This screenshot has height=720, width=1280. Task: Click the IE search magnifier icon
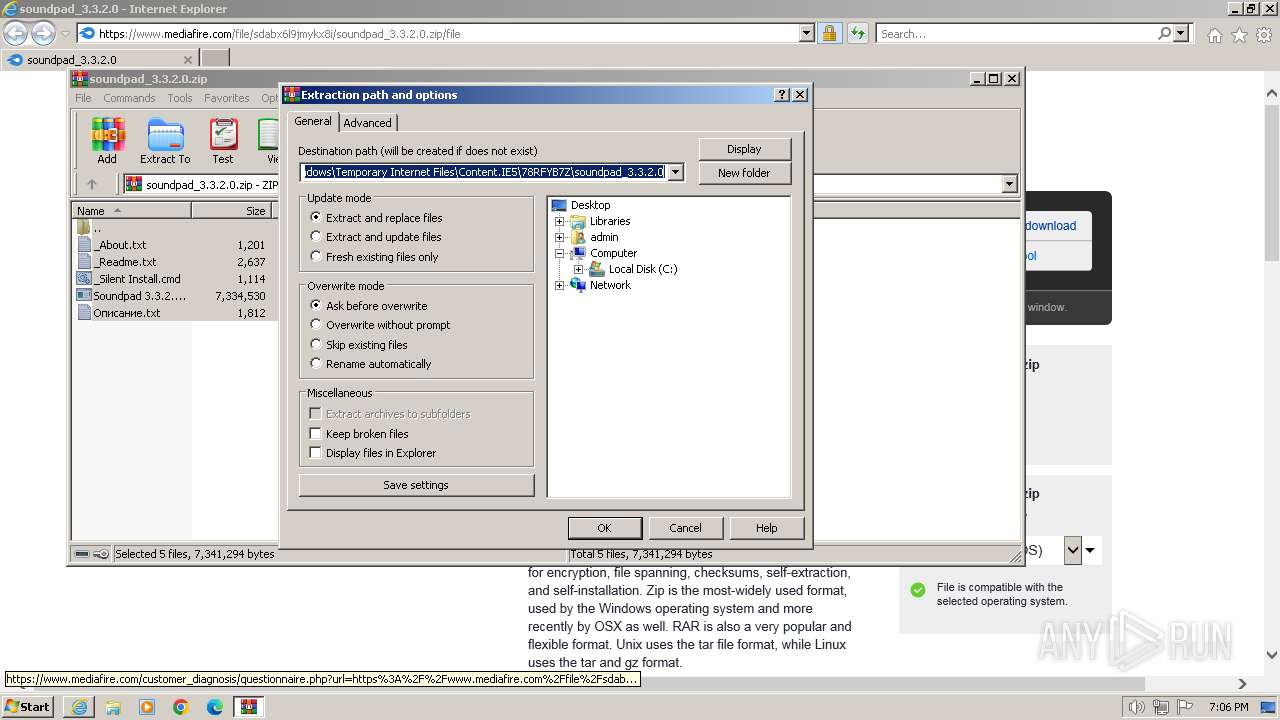[x=1164, y=33]
